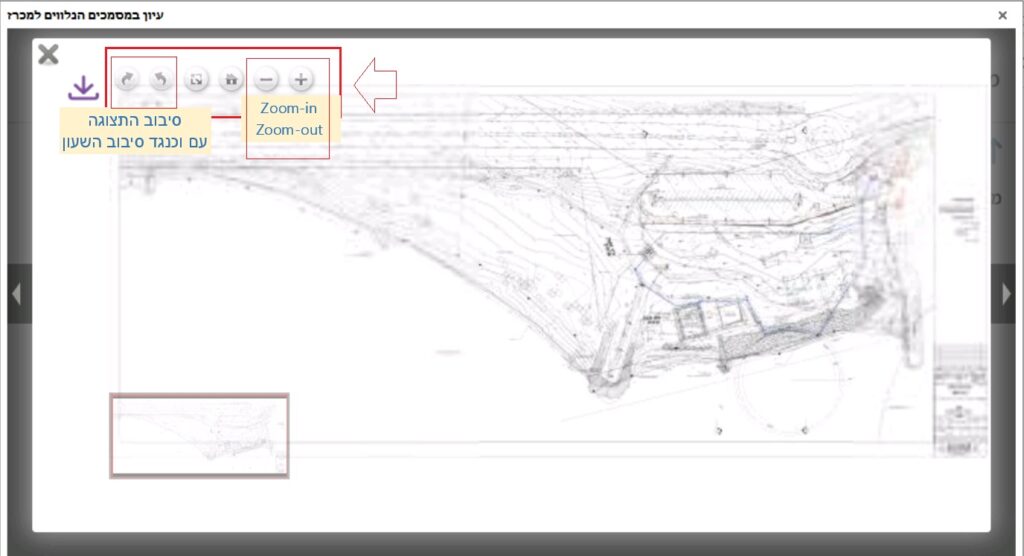Rotate the view counter-clockwise
Screen dimensions: 1024x556
(161, 80)
